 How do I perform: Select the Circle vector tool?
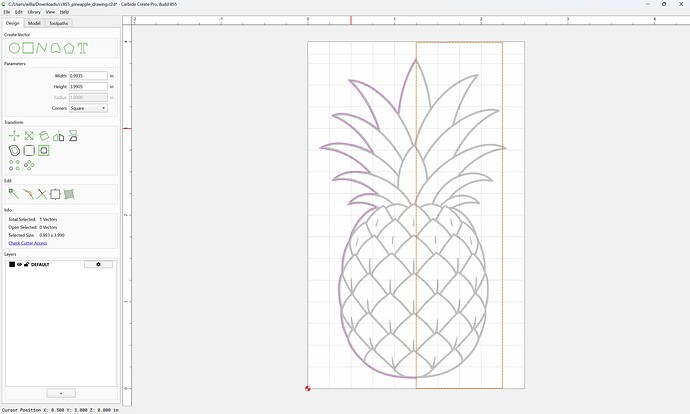[x=14, y=48]
